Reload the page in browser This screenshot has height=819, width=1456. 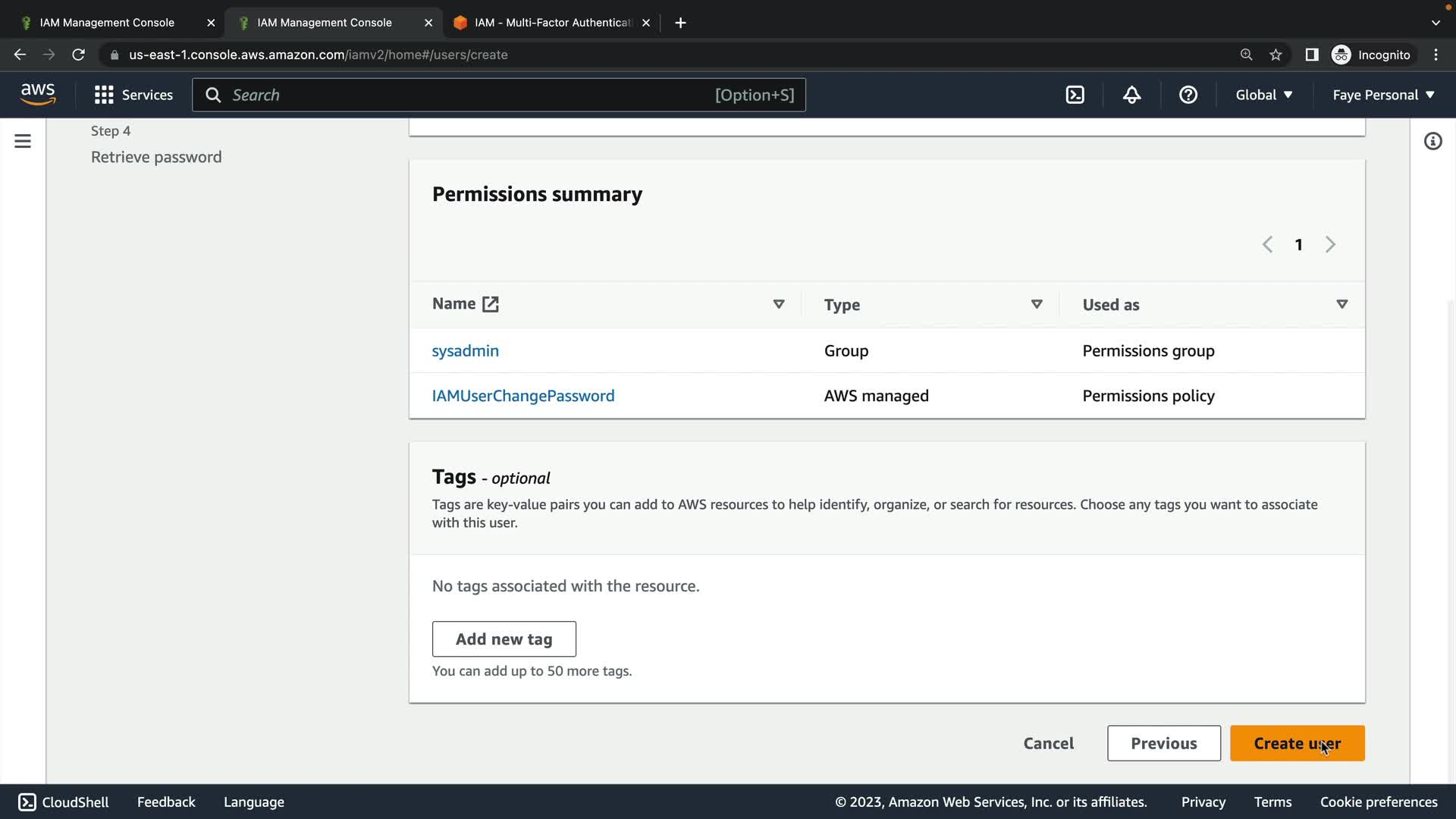78,55
